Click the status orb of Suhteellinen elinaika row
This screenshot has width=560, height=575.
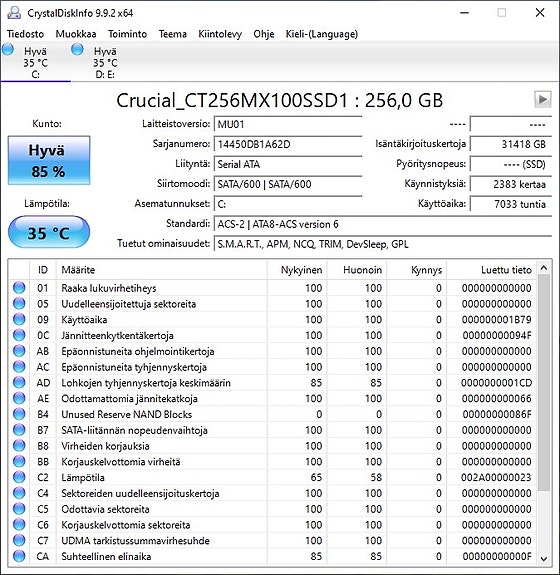19,556
